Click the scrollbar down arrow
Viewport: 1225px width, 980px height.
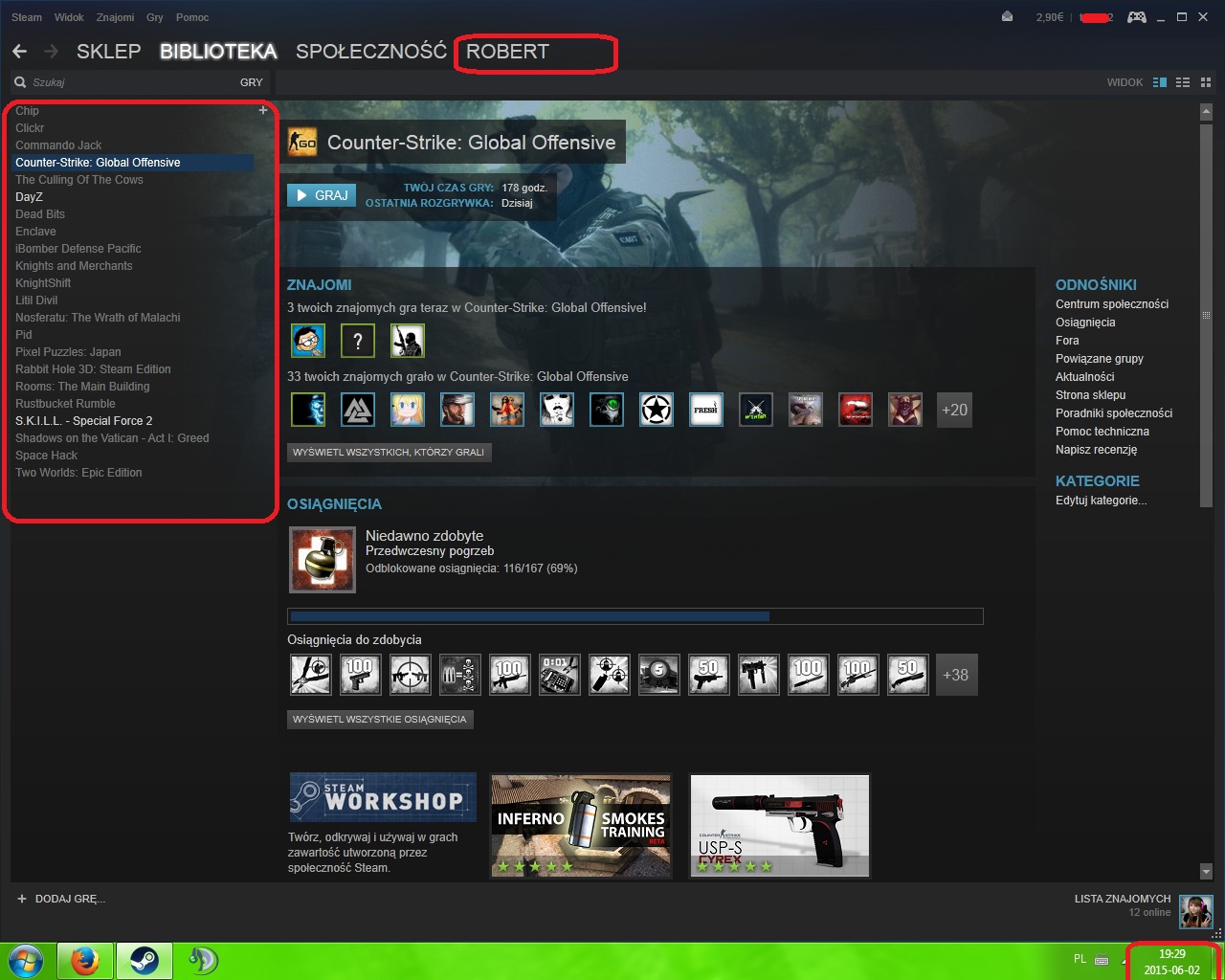click(x=1206, y=872)
